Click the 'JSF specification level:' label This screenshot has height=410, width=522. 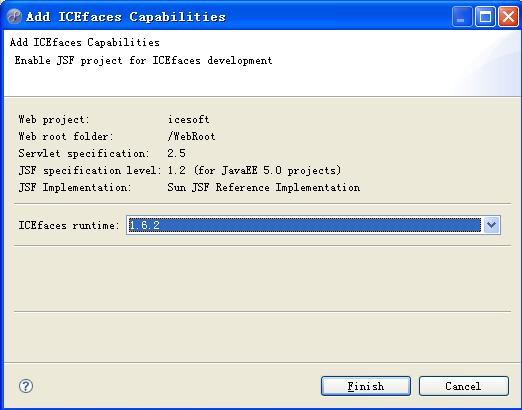tap(90, 170)
